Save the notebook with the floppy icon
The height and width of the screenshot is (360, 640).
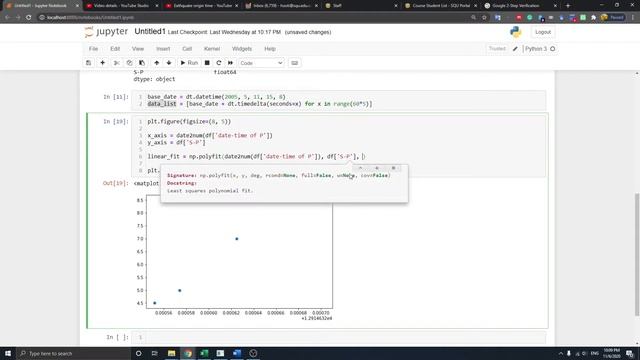pyautogui.click(x=89, y=63)
